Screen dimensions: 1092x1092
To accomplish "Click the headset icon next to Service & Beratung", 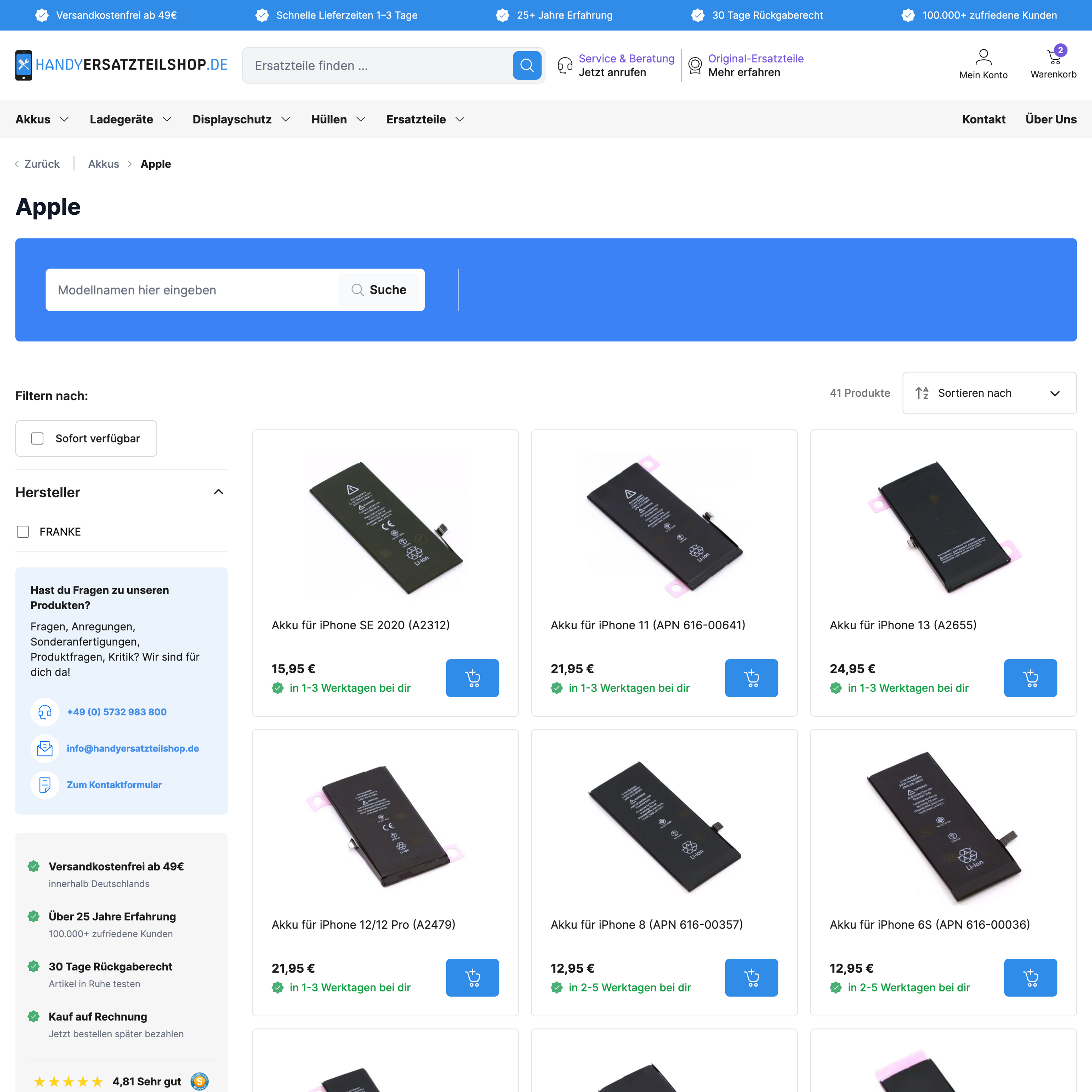I will [564, 64].
